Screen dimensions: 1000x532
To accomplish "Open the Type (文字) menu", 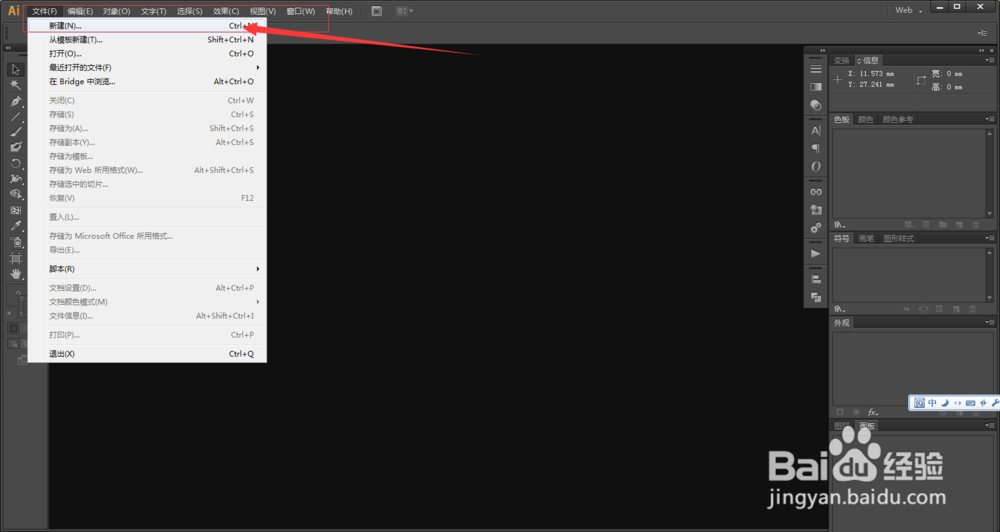I will 153,11.
